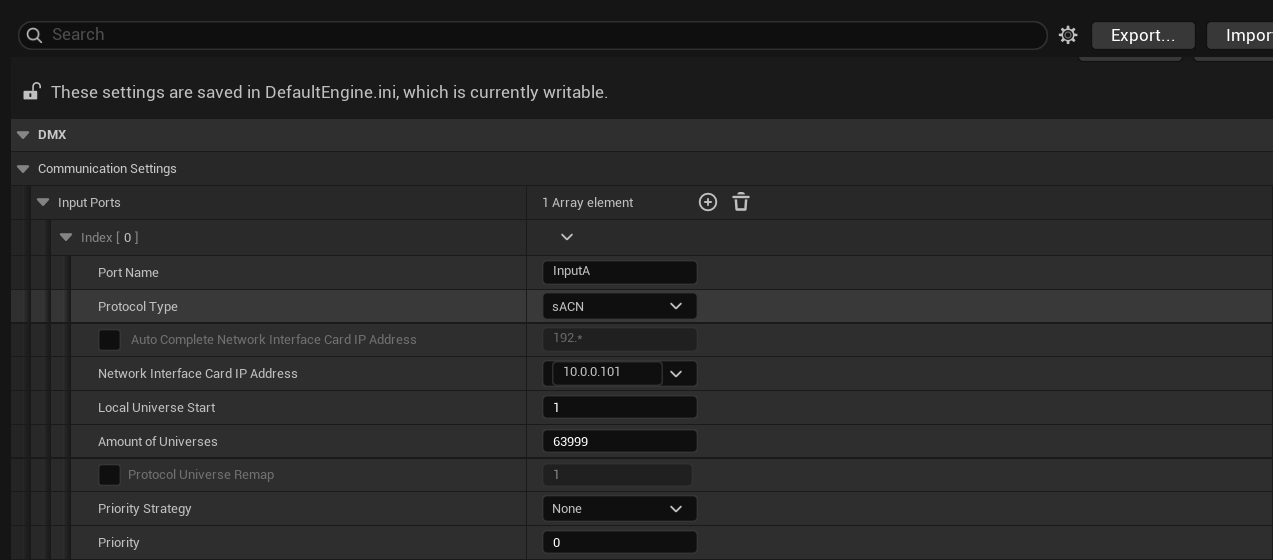Screen dimensions: 1273x560
Task: Click the Amount of Universes label
Action: [x=158, y=442]
